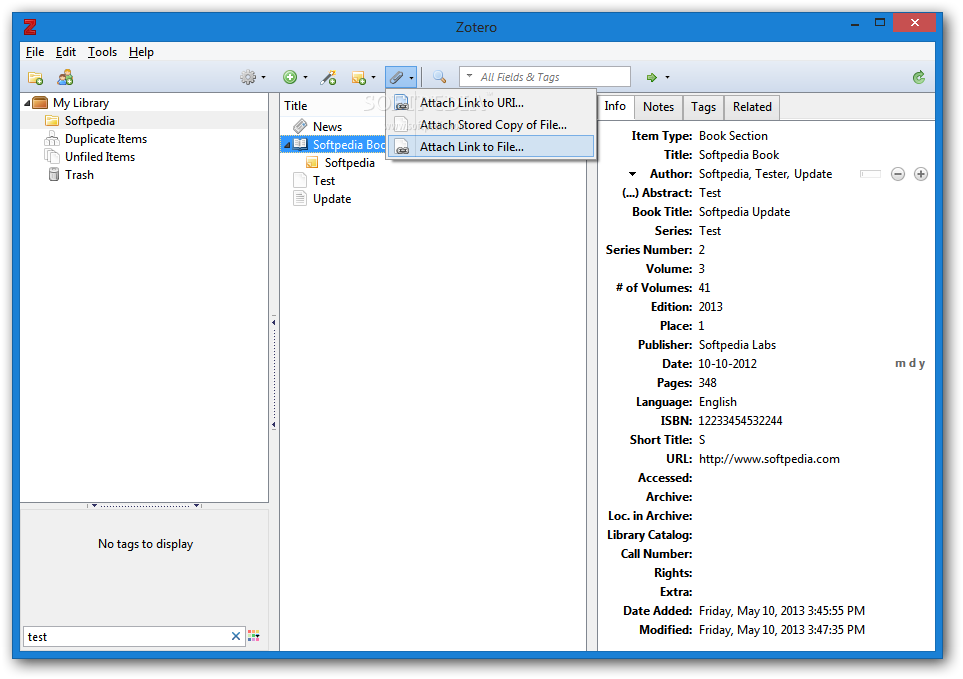Click the green Locate arrow icon
Viewport: 963px width, 679px height.
652,77
